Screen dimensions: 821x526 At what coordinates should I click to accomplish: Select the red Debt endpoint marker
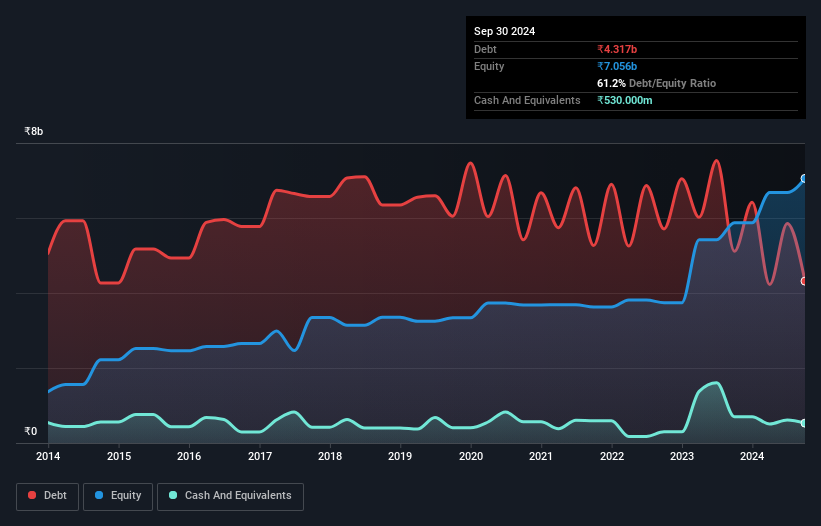click(804, 281)
